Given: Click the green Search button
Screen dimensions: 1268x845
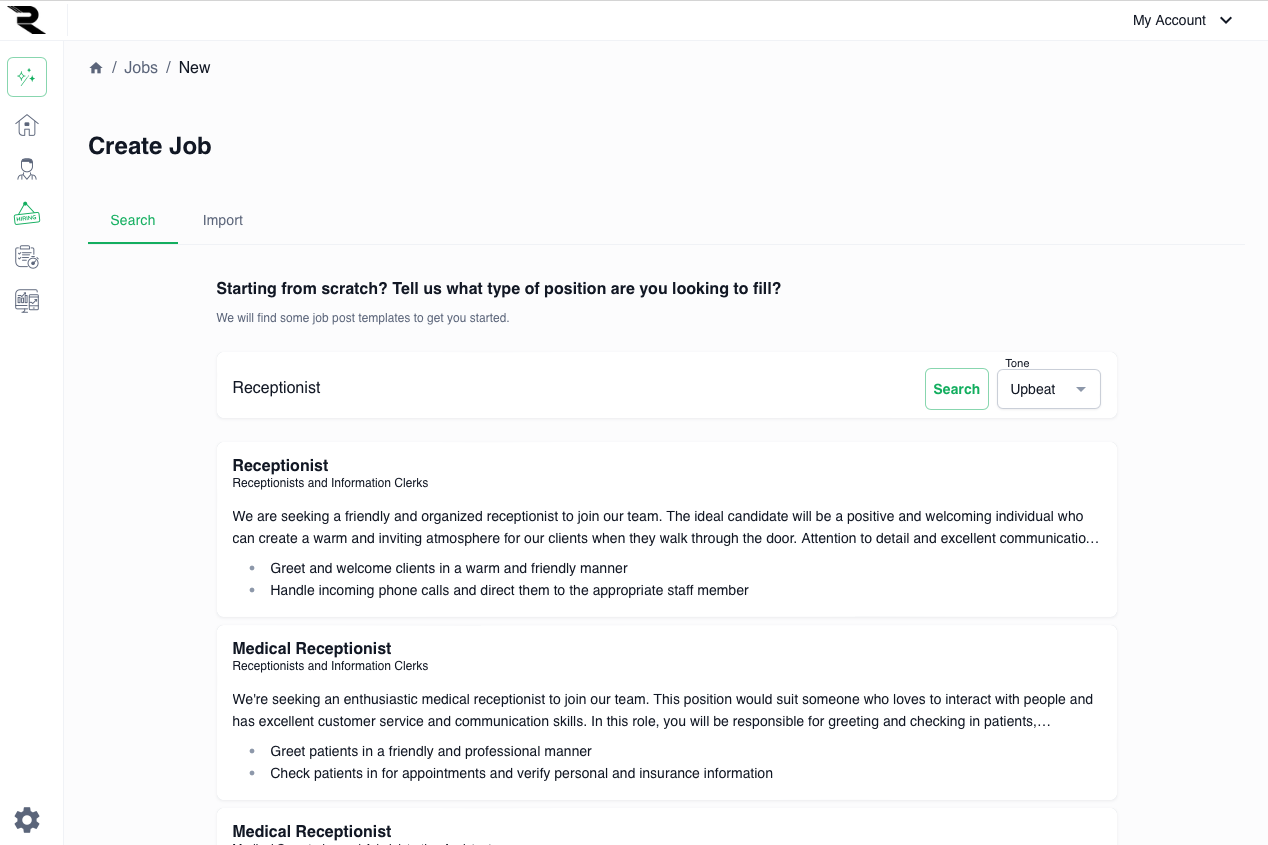Looking at the screenshot, I should (956, 389).
